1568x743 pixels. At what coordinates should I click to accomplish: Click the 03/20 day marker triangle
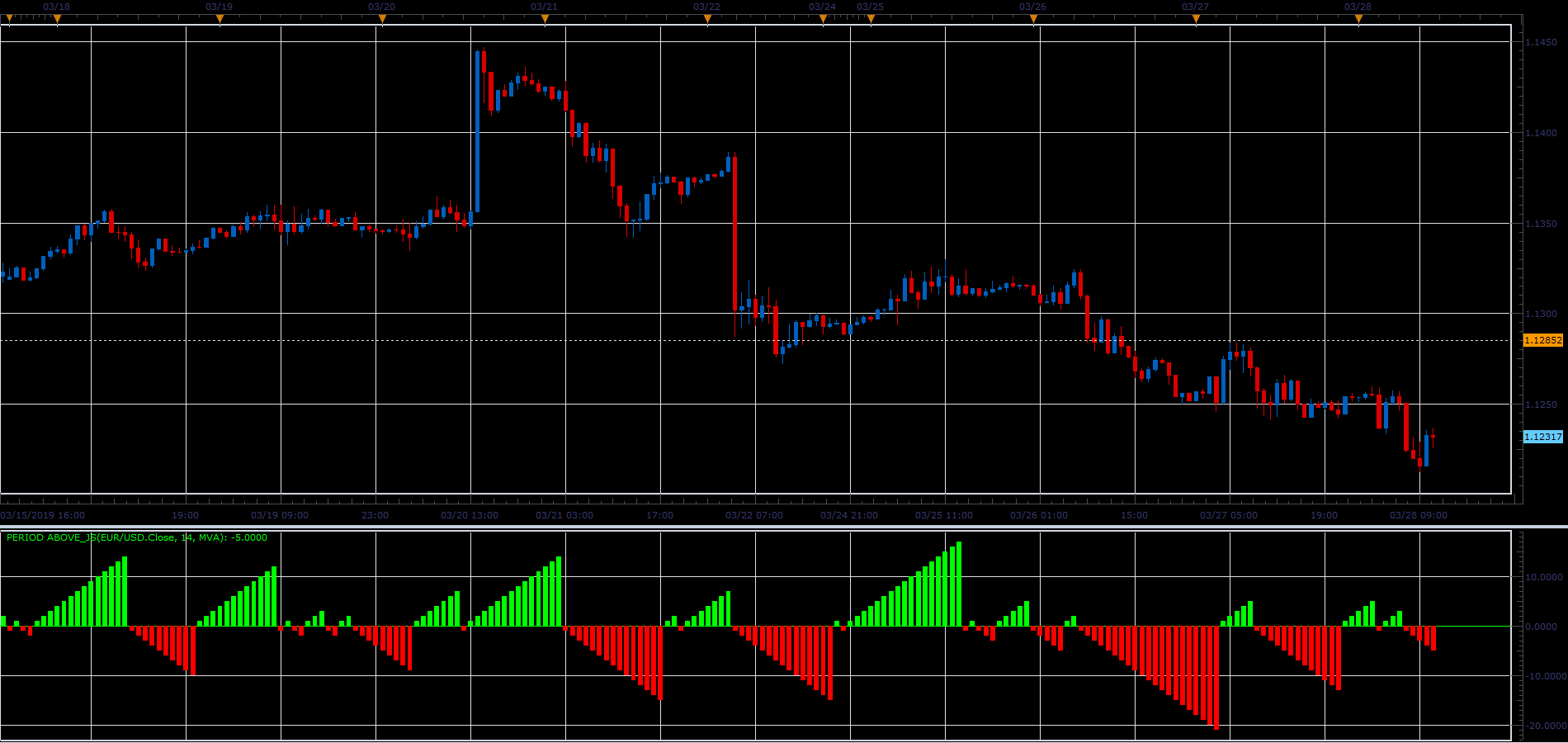[382, 19]
